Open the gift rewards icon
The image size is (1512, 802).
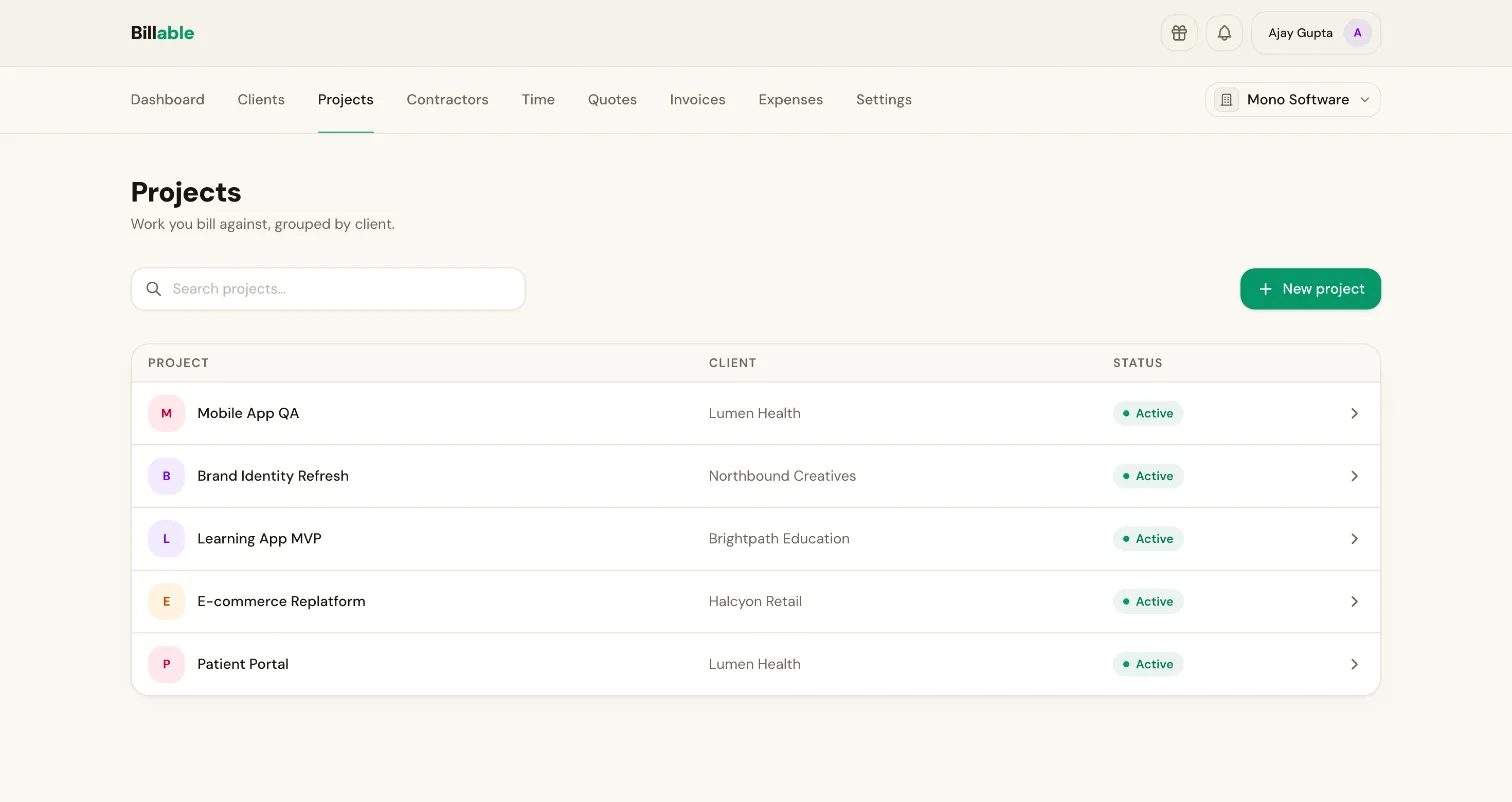[x=1179, y=33]
